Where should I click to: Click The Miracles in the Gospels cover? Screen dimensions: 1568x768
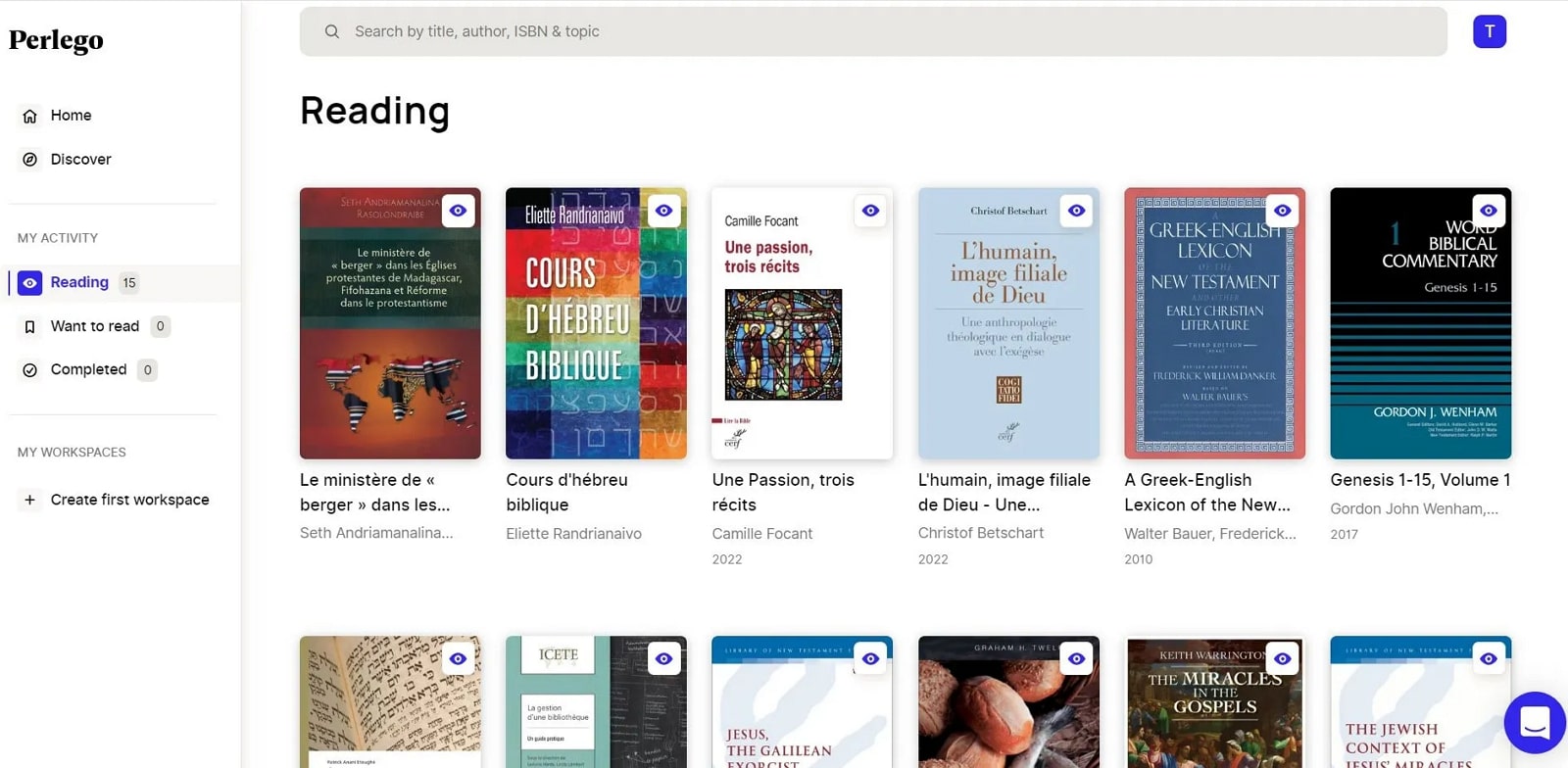[x=1214, y=702]
